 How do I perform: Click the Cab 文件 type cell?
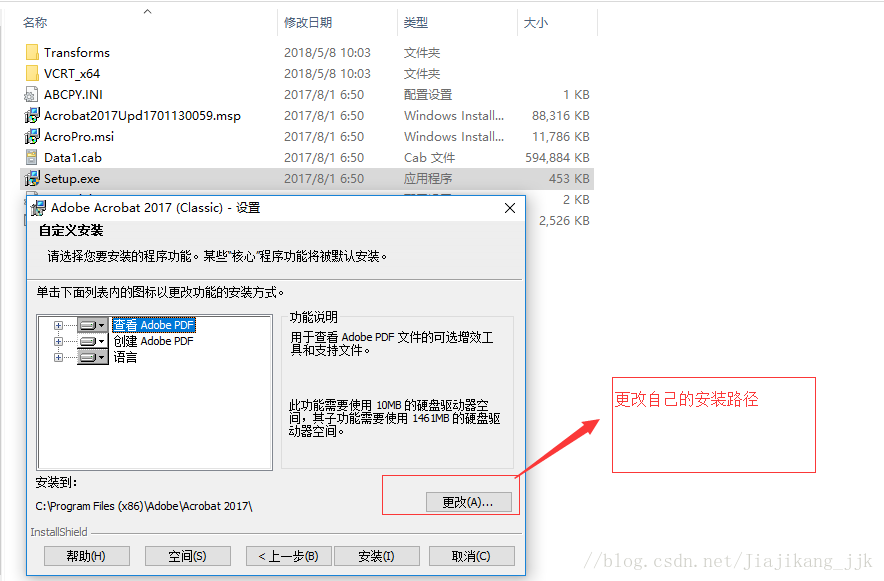point(430,157)
